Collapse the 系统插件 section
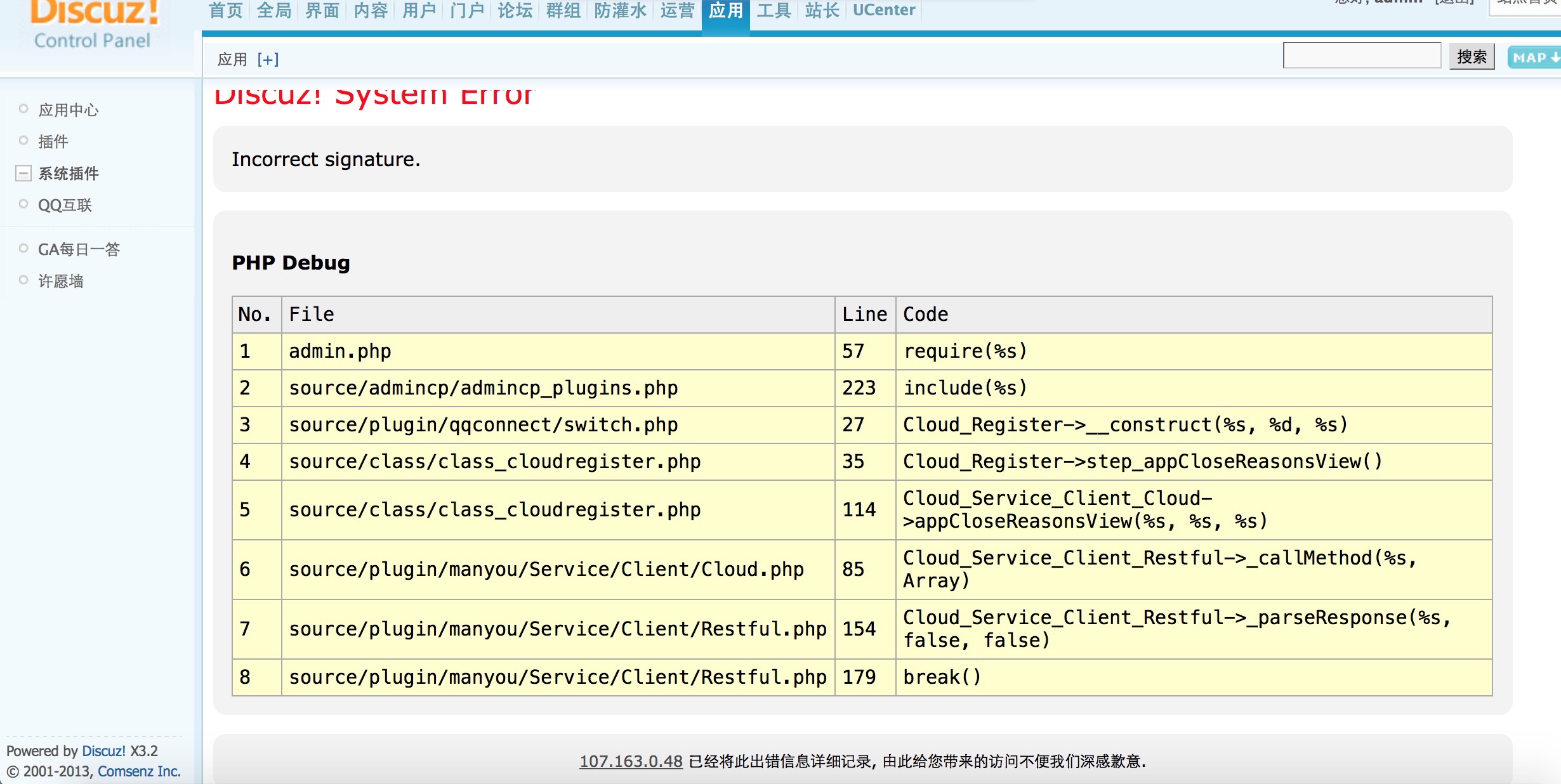The width and height of the screenshot is (1561, 784). coord(23,173)
